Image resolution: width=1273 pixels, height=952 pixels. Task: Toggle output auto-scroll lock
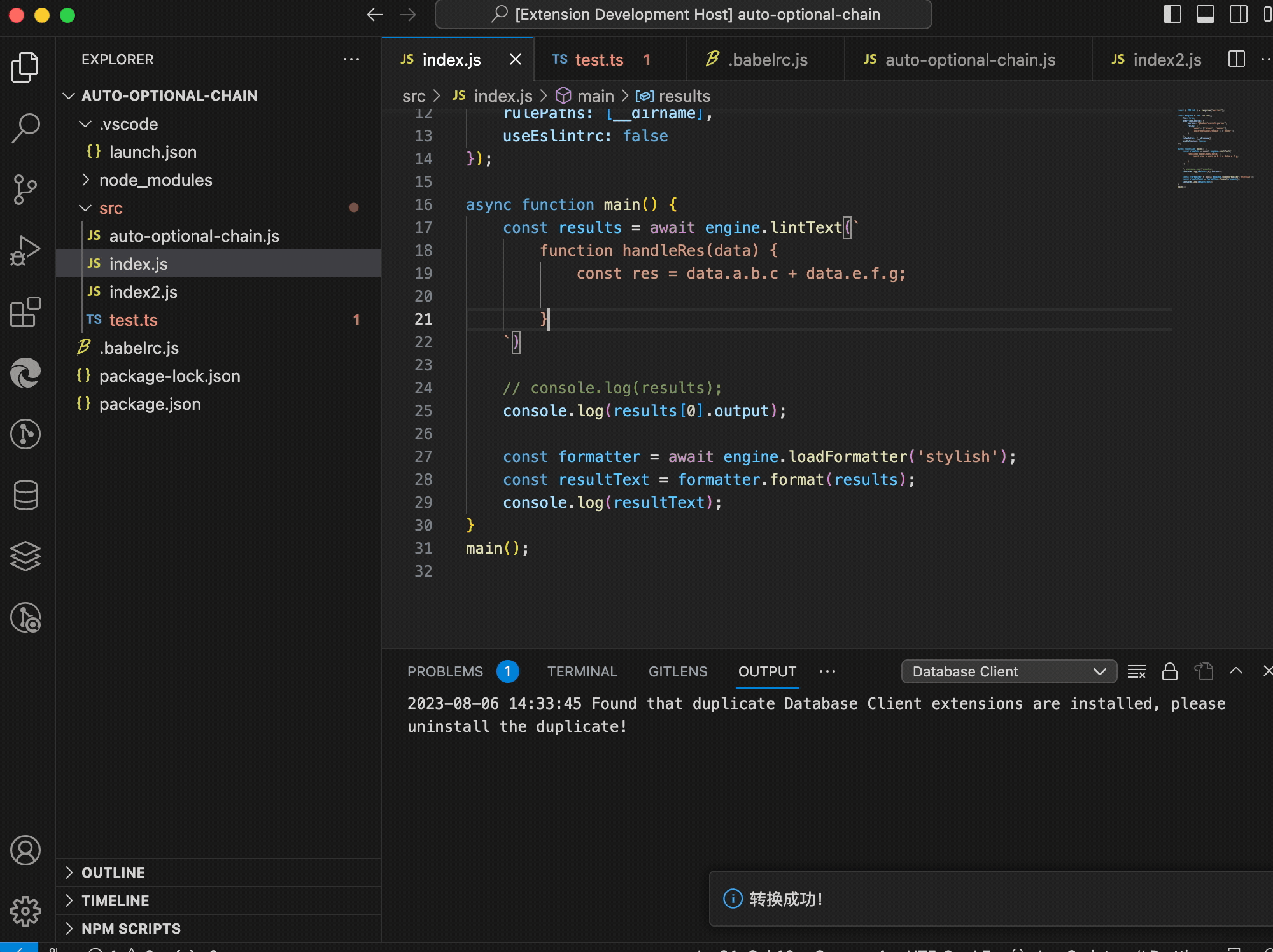pyautogui.click(x=1169, y=671)
